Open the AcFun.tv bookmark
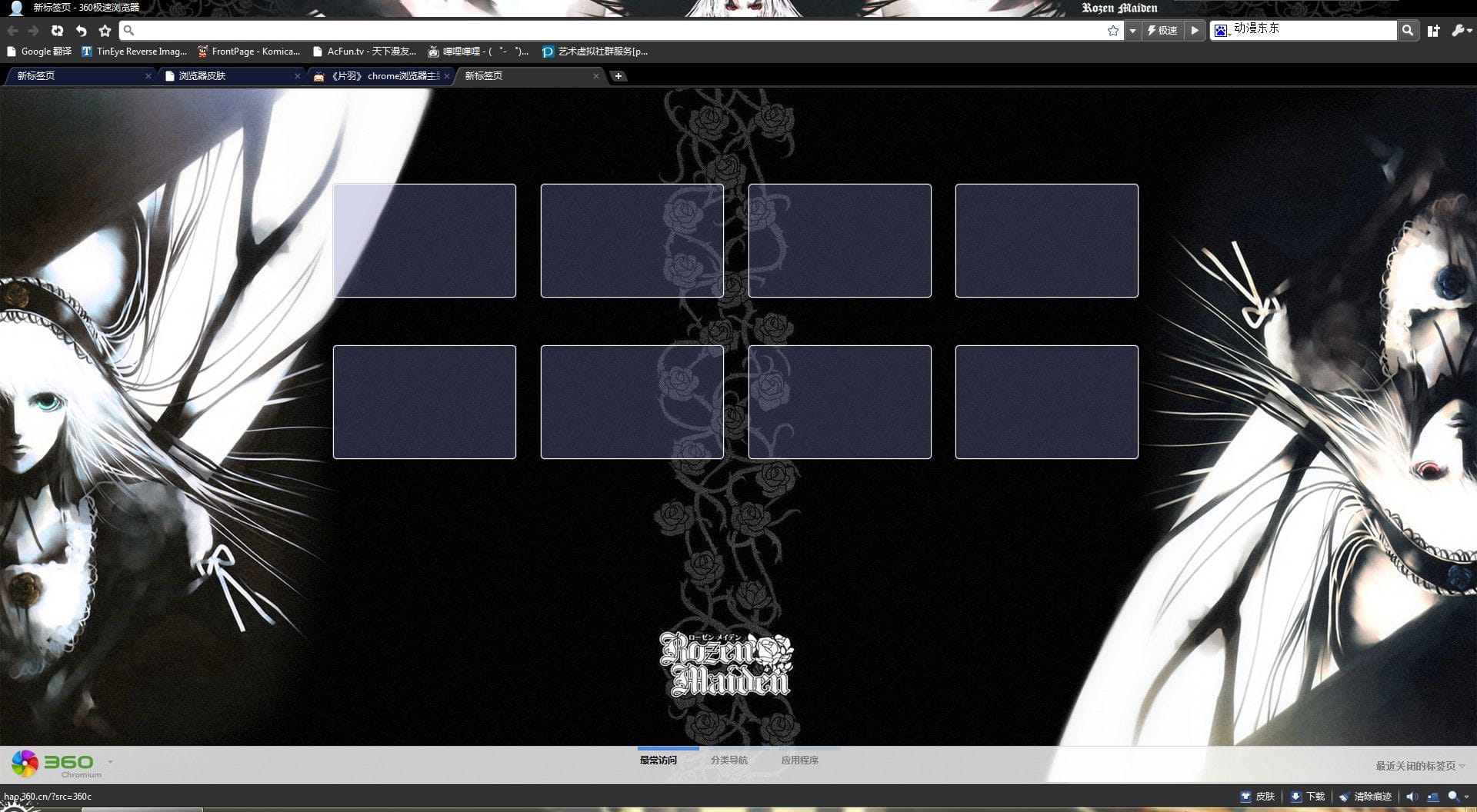The image size is (1477, 812). [364, 52]
